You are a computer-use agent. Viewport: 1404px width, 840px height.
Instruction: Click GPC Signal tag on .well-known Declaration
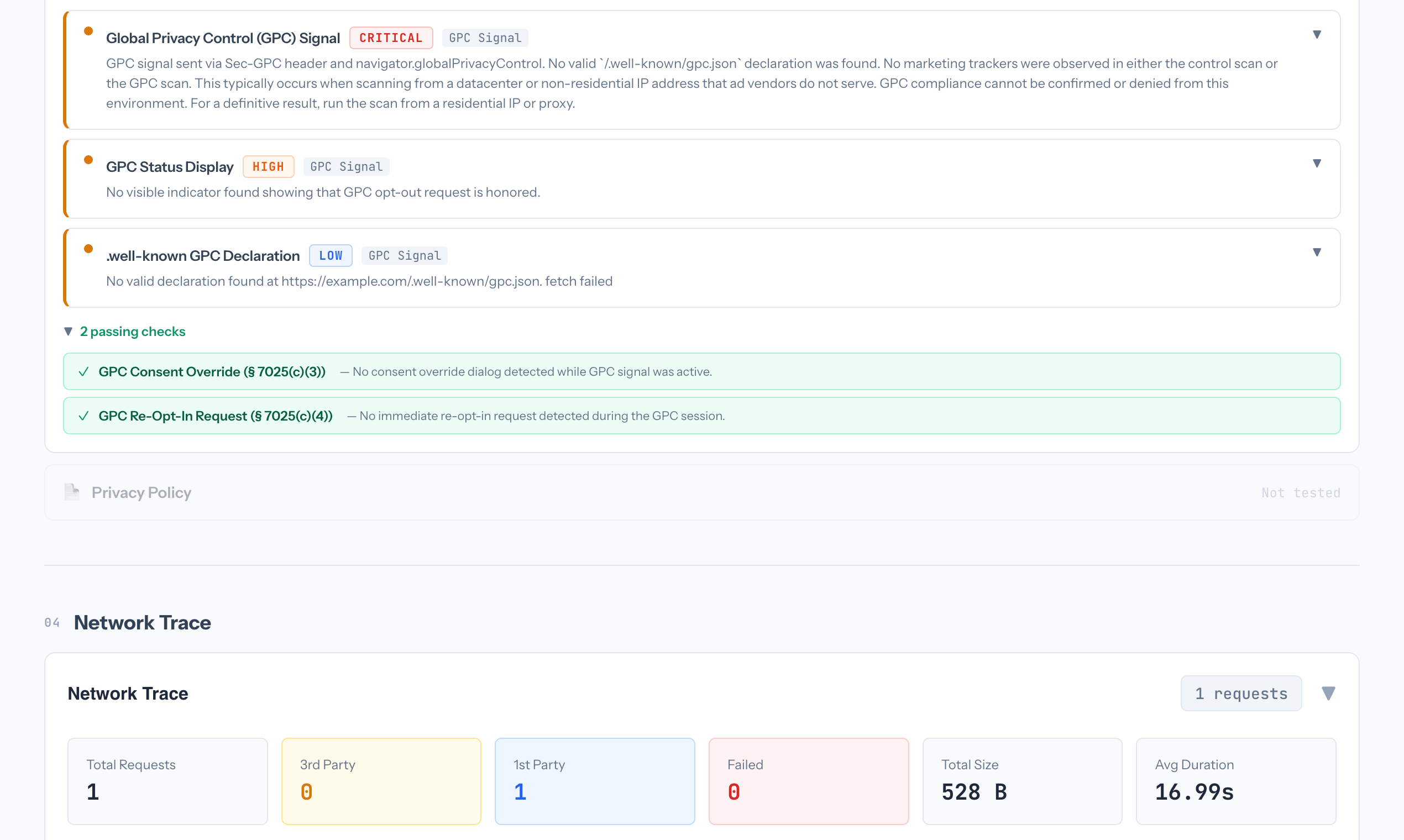click(405, 255)
